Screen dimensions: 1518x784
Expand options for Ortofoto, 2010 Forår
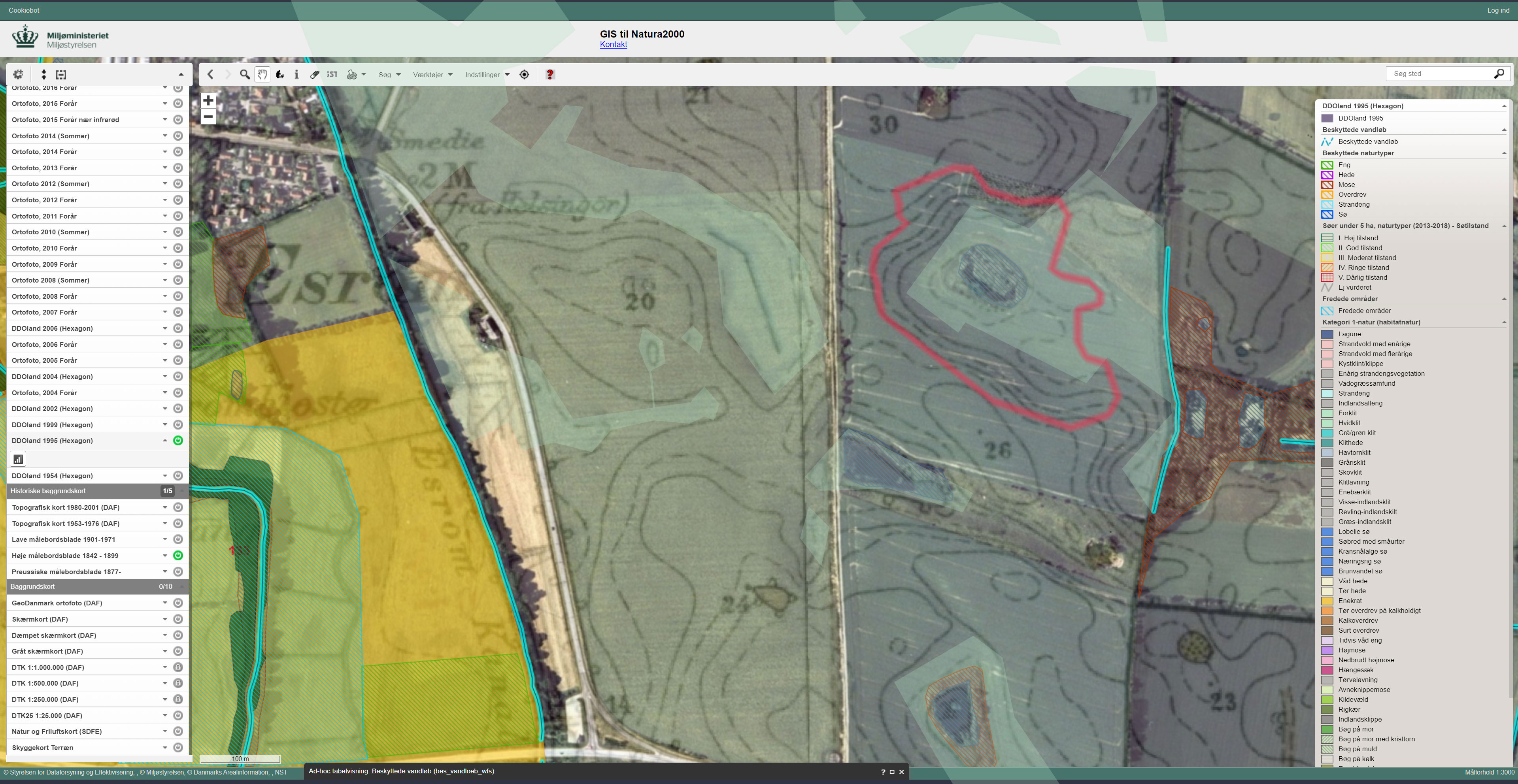click(x=165, y=248)
